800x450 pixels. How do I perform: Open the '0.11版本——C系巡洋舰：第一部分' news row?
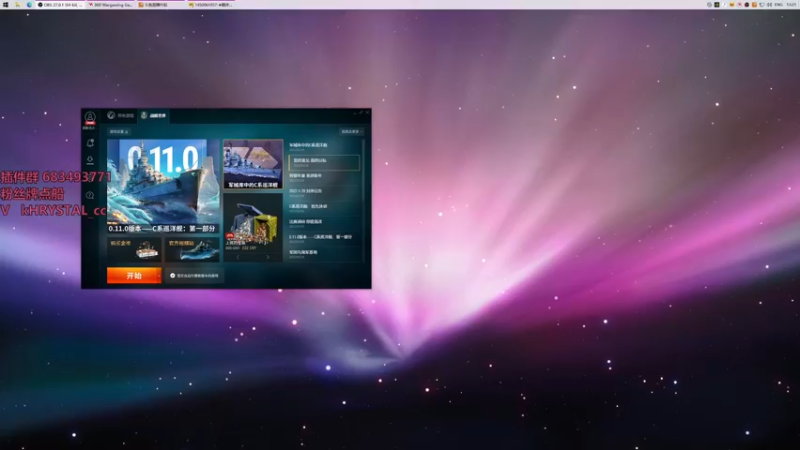coord(324,239)
